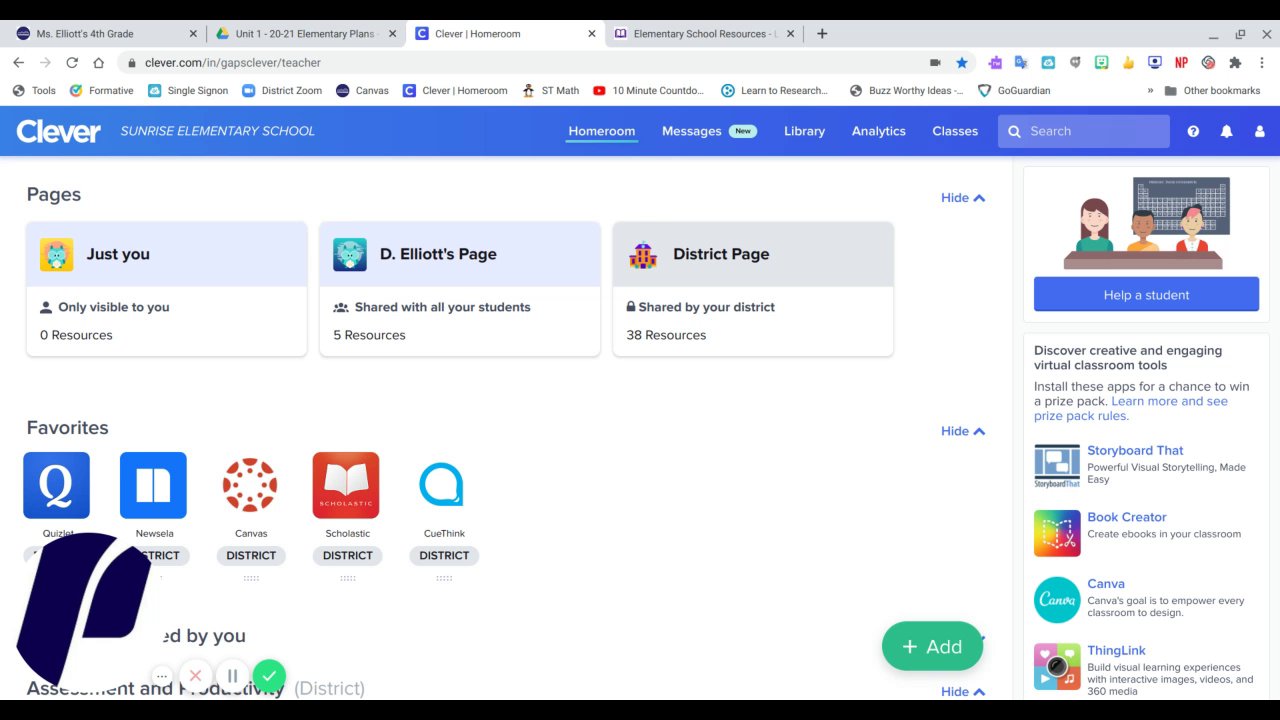Screen dimensions: 1280x720
Task: Click the Book Creator app icon
Action: point(1057,533)
